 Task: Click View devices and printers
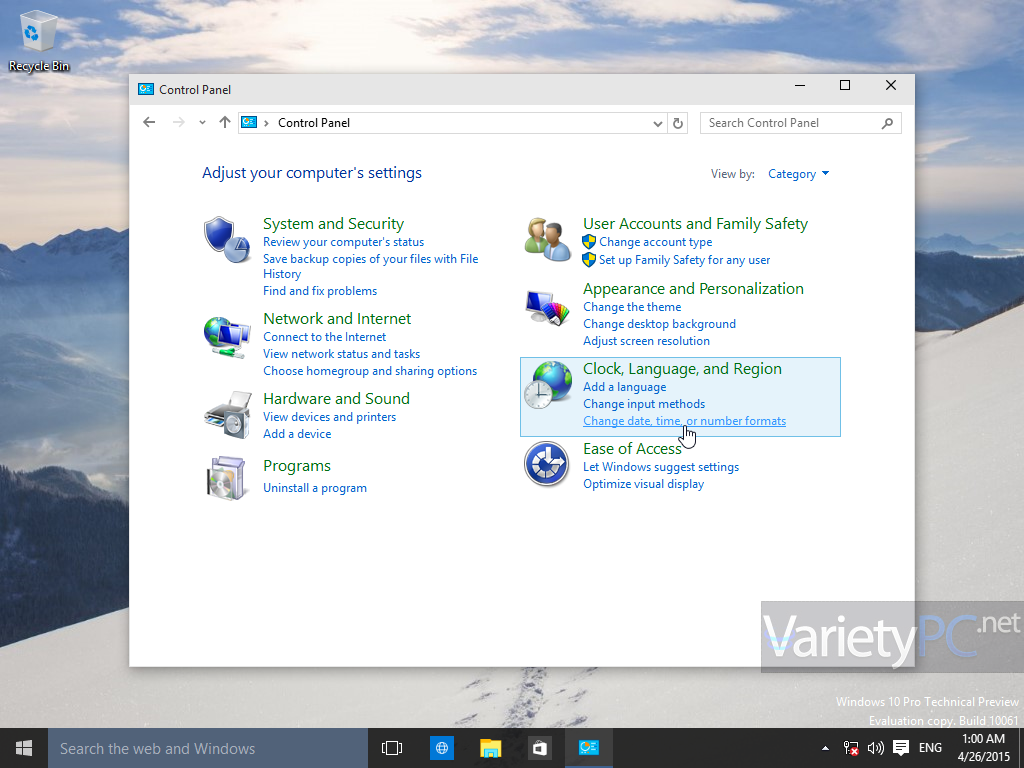pyautogui.click(x=329, y=417)
